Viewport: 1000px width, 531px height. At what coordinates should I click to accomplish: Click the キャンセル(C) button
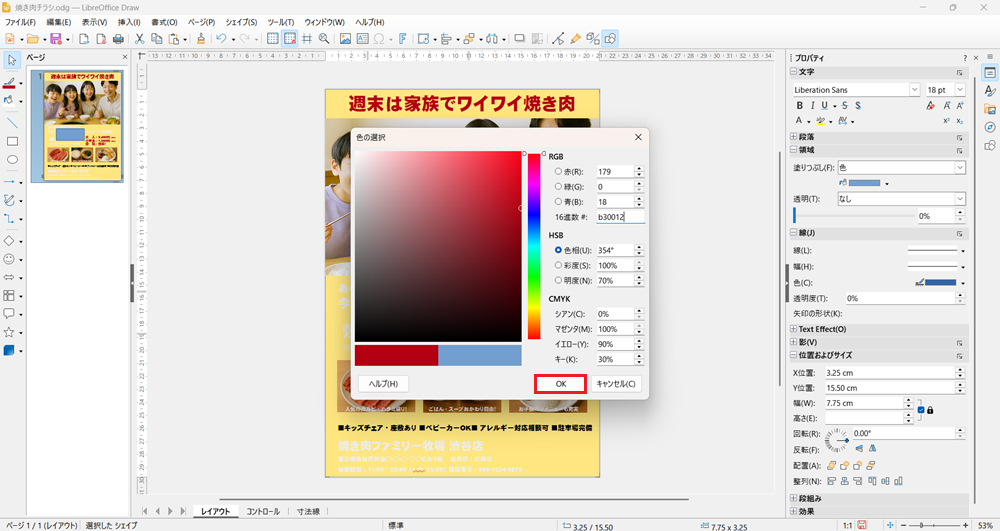tap(615, 384)
